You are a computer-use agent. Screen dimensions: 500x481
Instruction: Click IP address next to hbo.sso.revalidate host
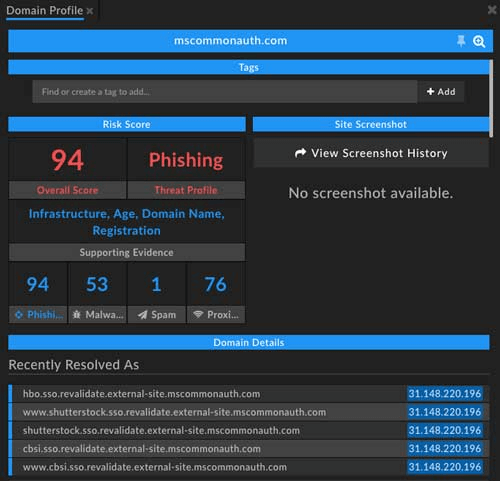pos(445,394)
